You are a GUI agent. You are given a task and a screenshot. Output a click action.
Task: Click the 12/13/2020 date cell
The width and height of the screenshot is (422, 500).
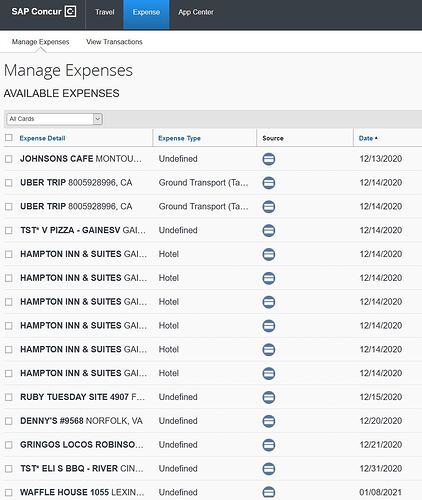coord(381,159)
